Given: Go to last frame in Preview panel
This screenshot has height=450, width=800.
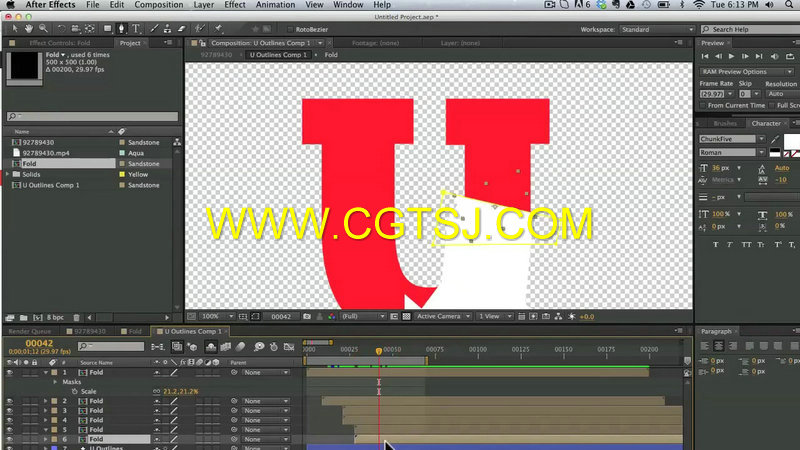Looking at the screenshot, I should [759, 56].
